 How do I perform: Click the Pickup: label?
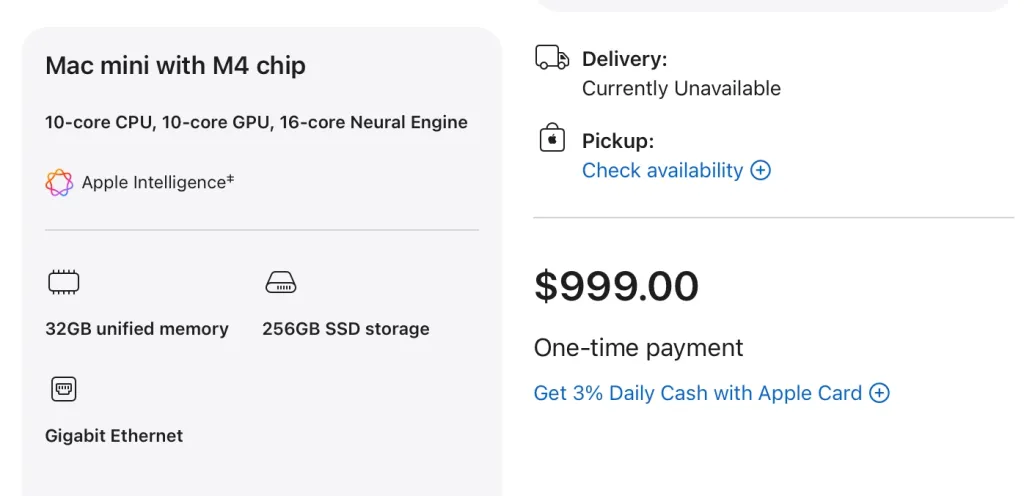[x=617, y=141]
